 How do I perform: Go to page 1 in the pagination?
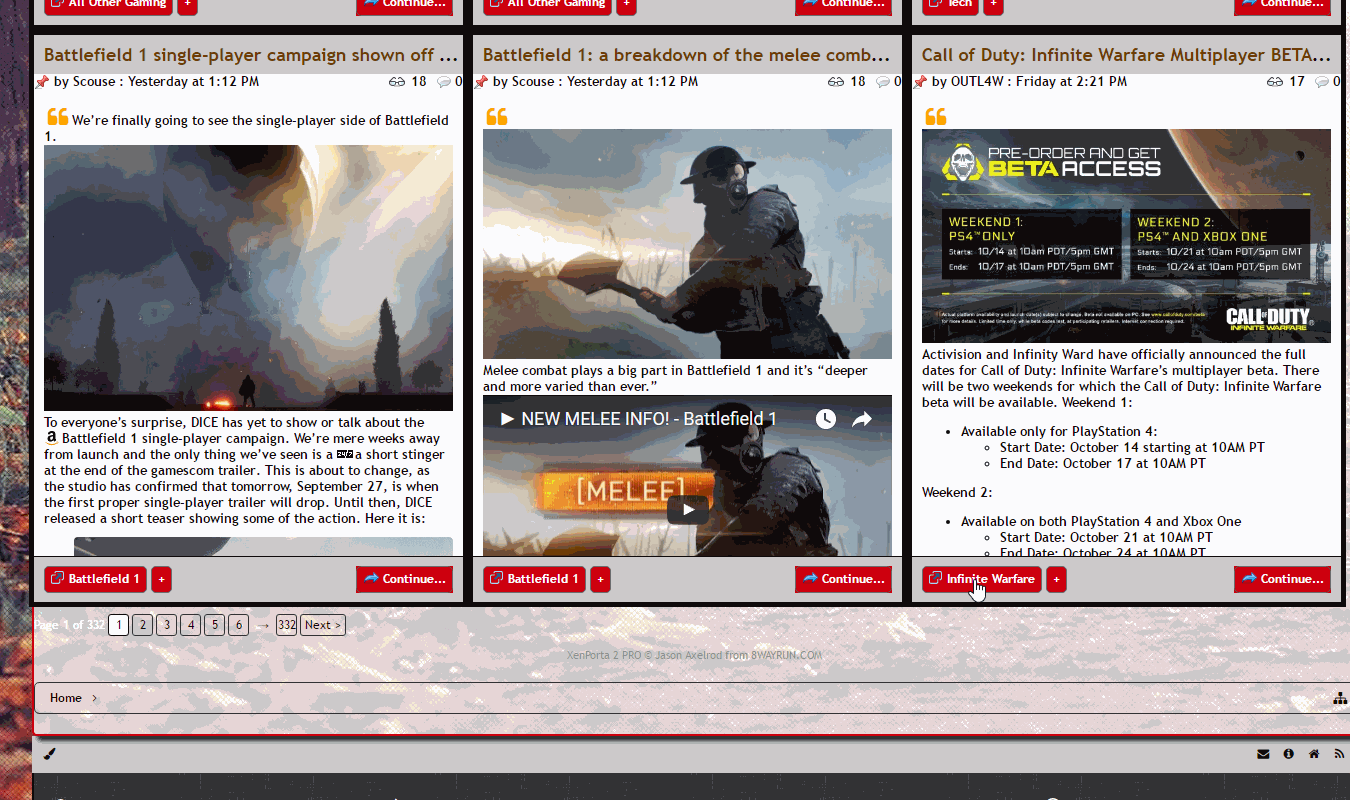click(118, 625)
